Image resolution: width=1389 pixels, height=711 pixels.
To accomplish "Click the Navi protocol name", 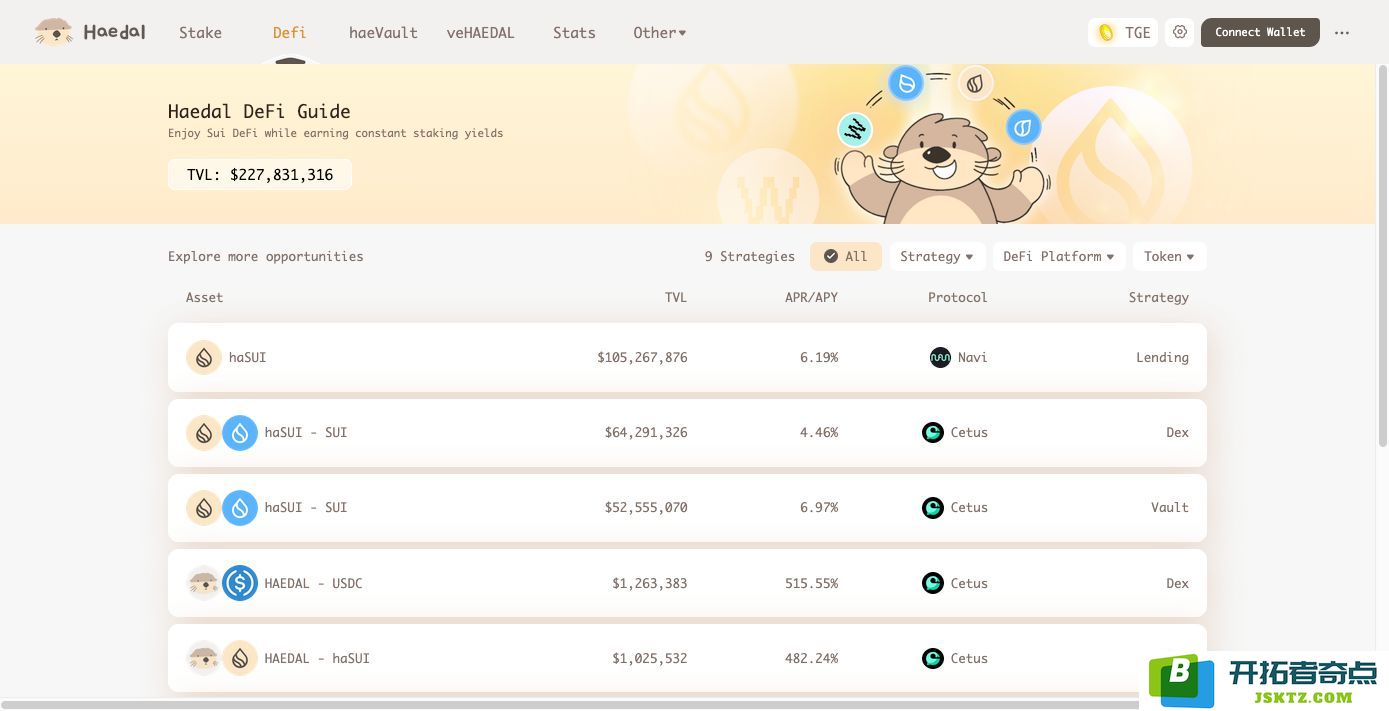I will 972,357.
